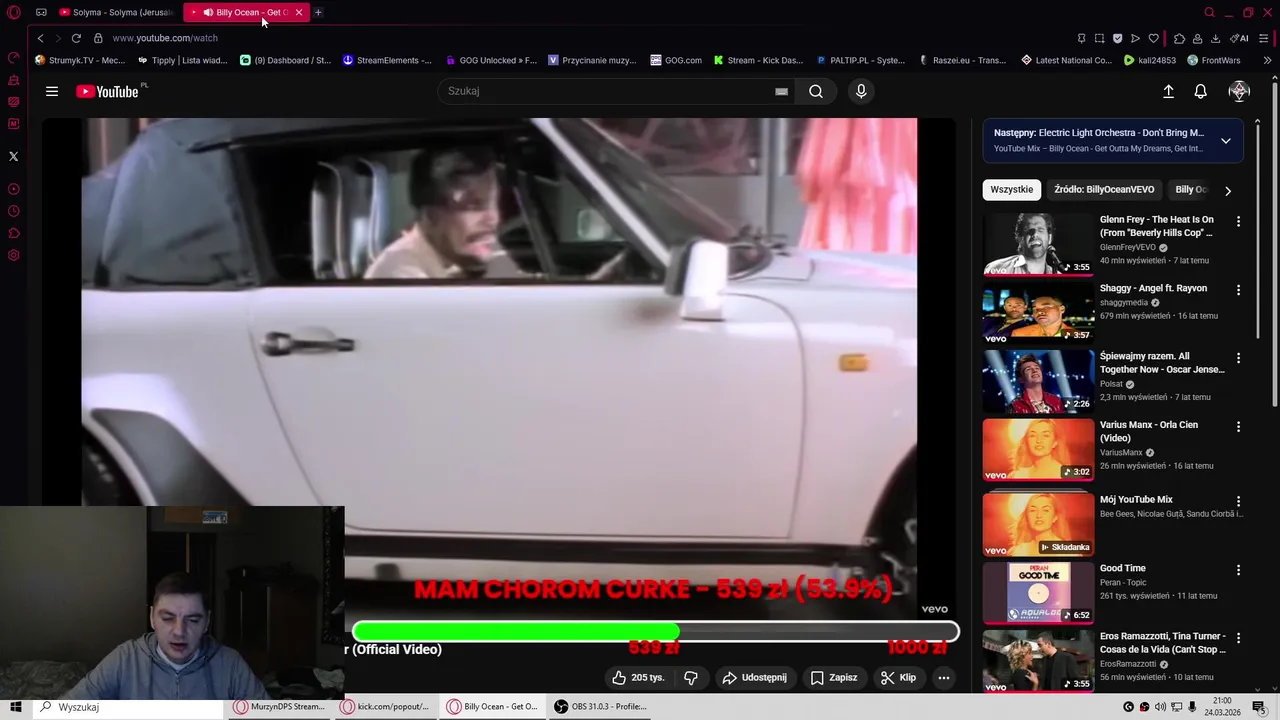Open the FrontWars bookmark
This screenshot has height=720, width=1280.
pyautogui.click(x=1213, y=60)
